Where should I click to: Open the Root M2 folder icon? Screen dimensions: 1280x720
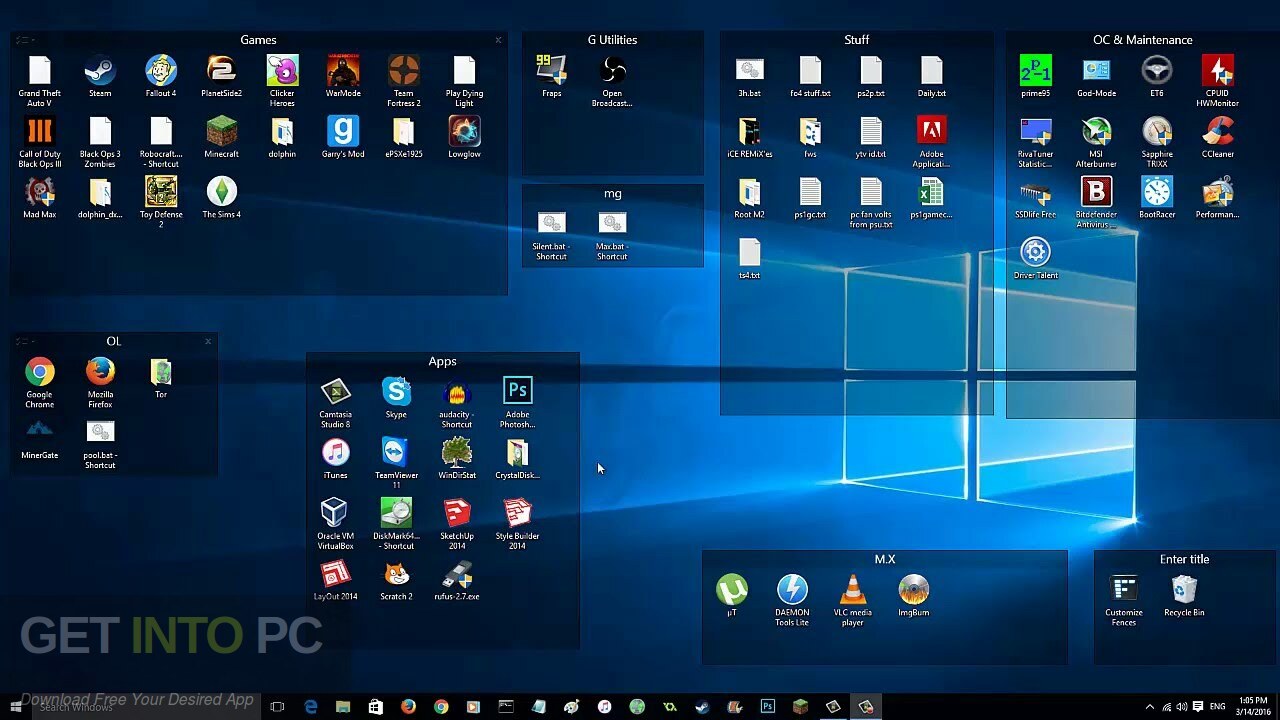pyautogui.click(x=749, y=198)
